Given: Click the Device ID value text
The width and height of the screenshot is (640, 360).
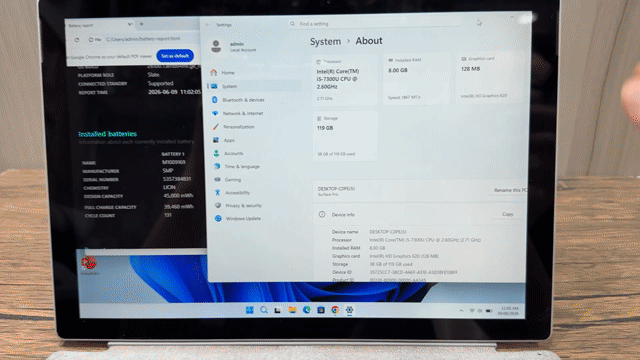Looking at the screenshot, I should pyautogui.click(x=413, y=272).
